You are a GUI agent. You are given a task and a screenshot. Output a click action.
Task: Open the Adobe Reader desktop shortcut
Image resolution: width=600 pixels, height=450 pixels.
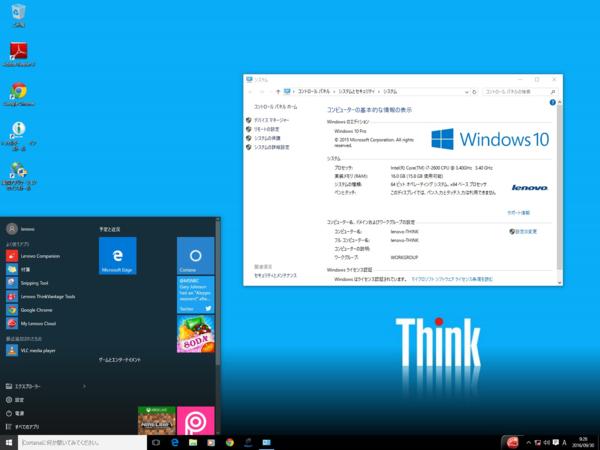pyautogui.click(x=19, y=54)
